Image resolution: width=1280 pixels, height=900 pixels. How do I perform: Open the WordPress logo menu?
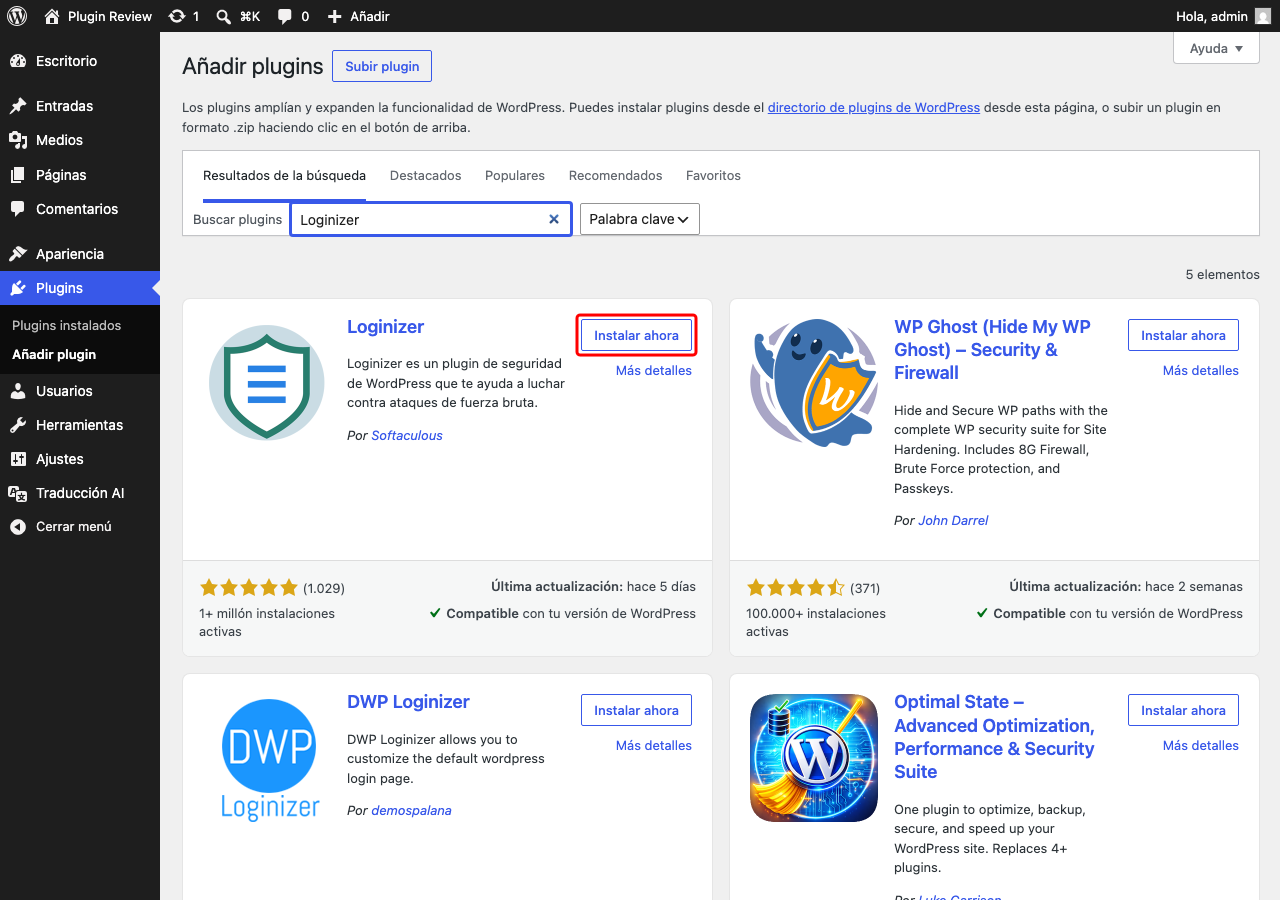coord(17,16)
